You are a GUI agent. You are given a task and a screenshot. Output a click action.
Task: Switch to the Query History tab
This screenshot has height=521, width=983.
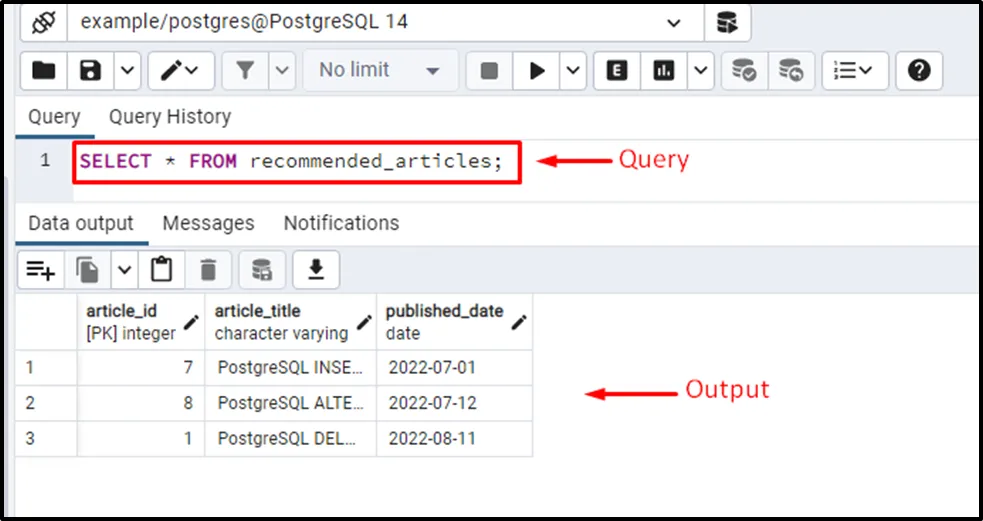169,117
